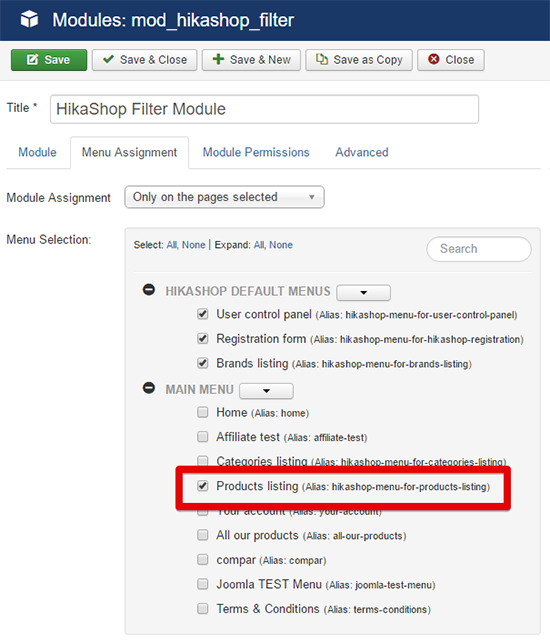The width and height of the screenshot is (550, 643).
Task: Enable the Terms & Conditions checkbox
Action: coord(203,608)
